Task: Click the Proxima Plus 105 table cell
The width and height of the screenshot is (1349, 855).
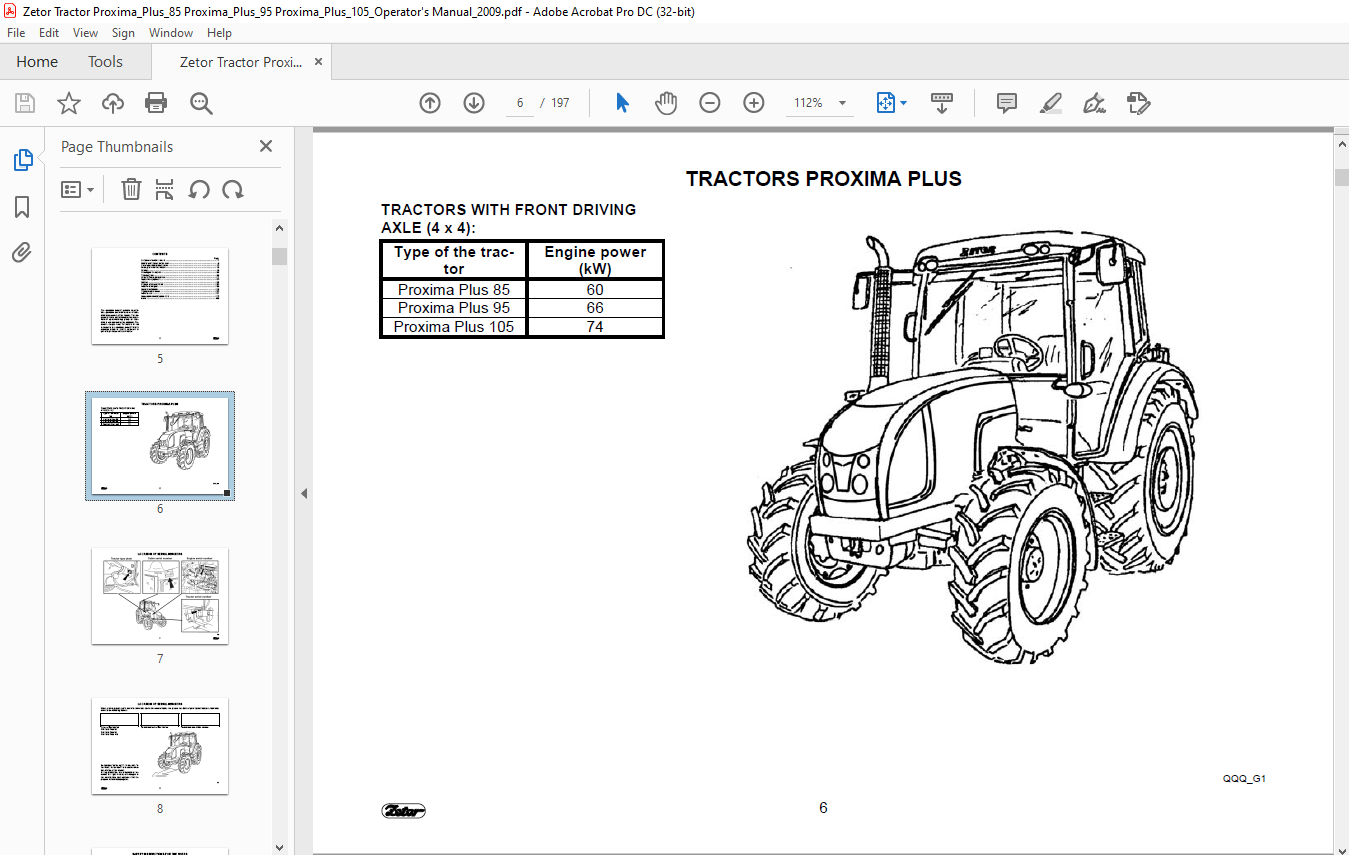Action: (x=454, y=327)
